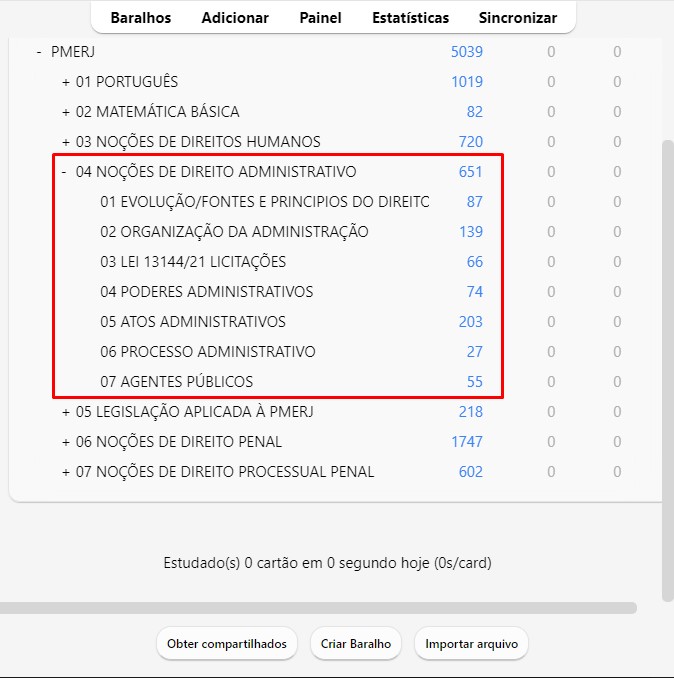Open the Painel card browser

click(320, 18)
